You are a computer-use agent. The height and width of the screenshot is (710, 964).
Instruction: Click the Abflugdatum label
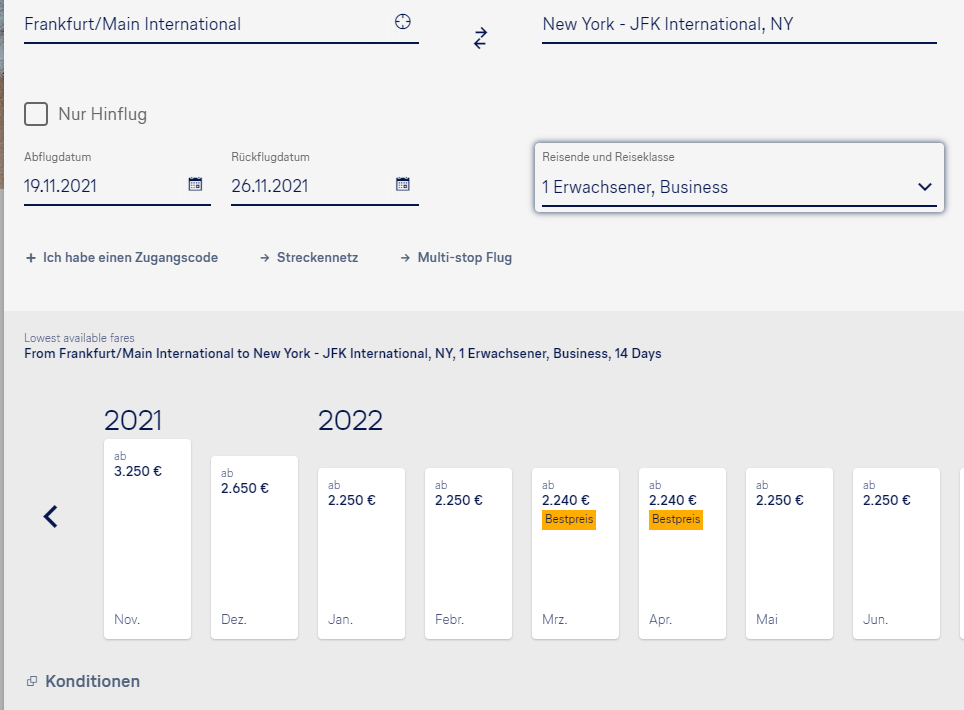coord(58,157)
